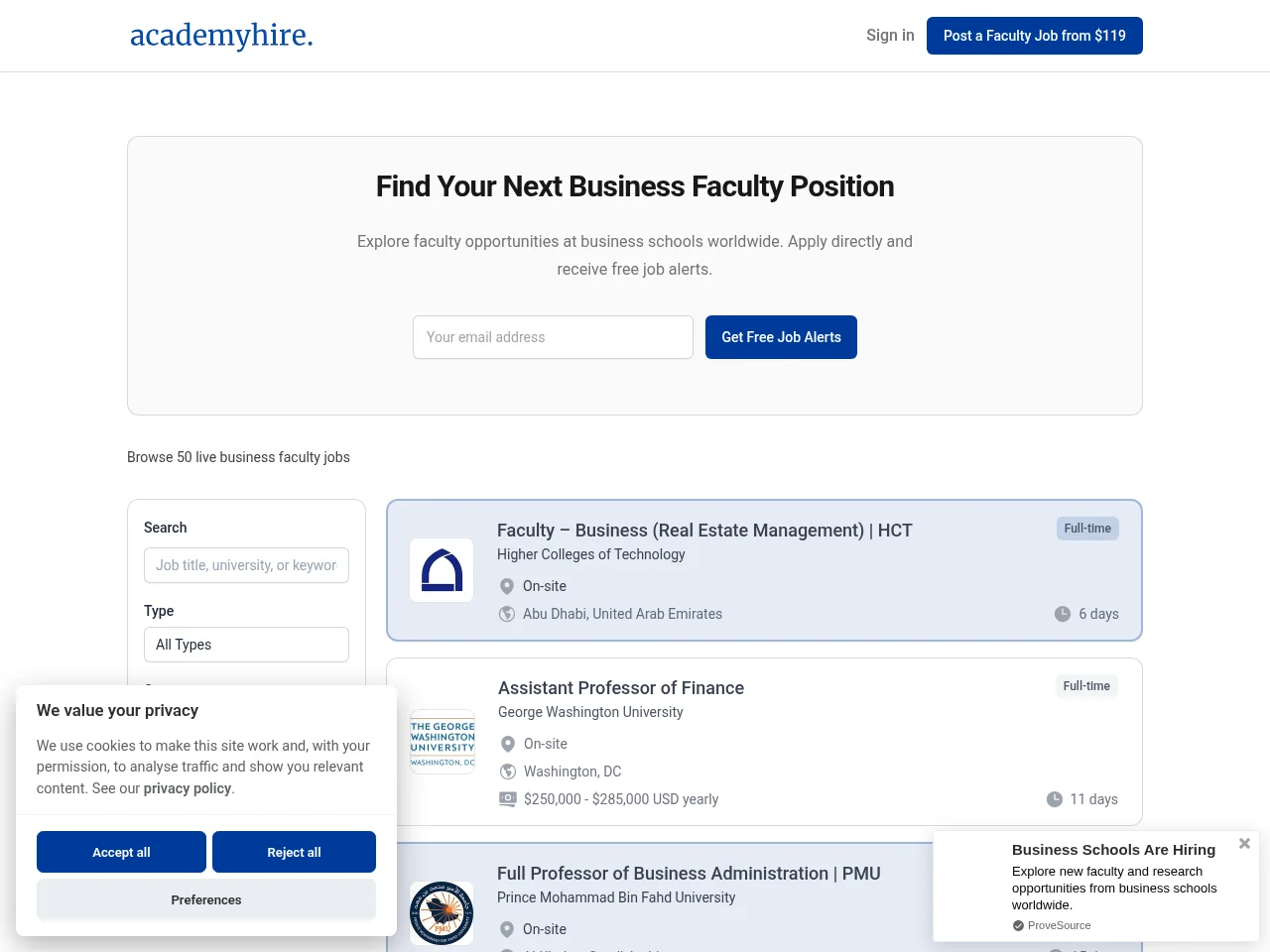Click Browse 50 live business faculty jobs text

coord(238,457)
